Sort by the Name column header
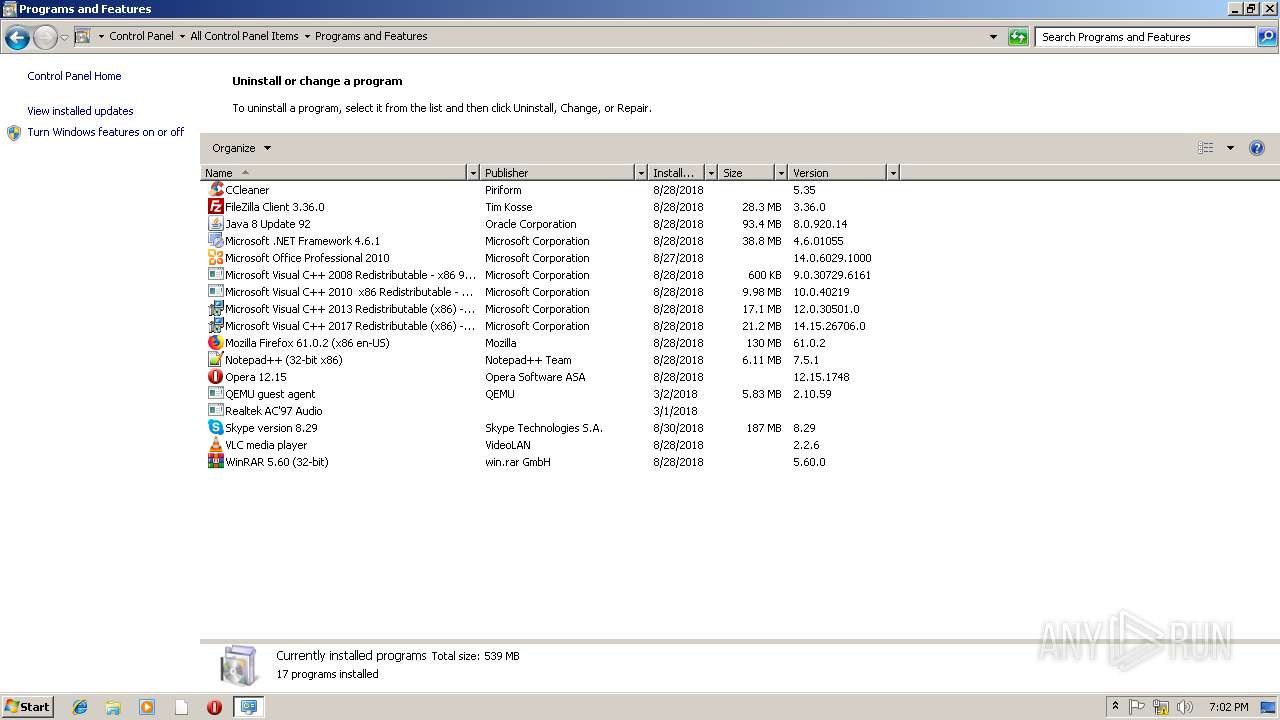Image resolution: width=1280 pixels, height=720 pixels. click(334, 173)
